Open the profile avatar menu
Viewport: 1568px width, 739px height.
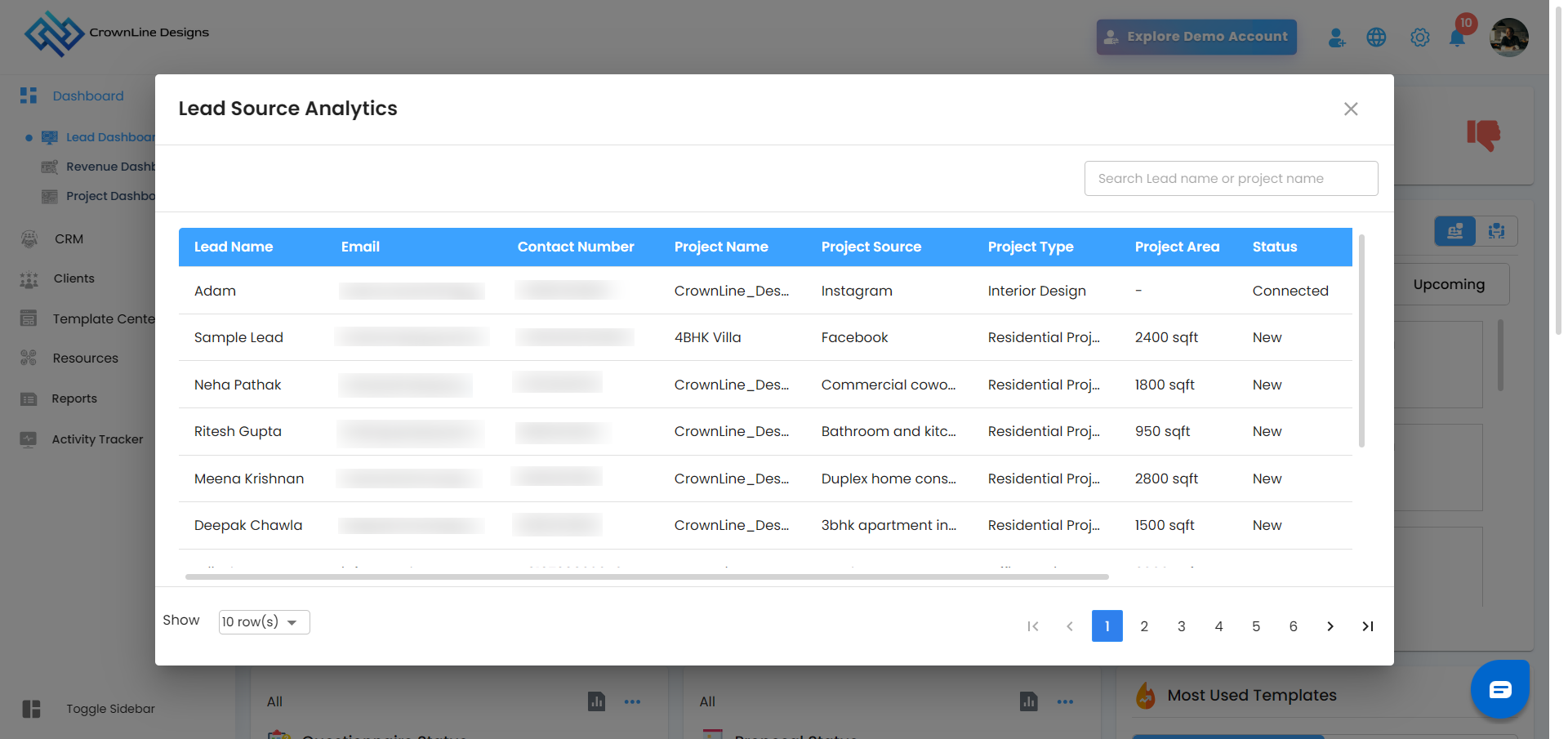point(1509,38)
